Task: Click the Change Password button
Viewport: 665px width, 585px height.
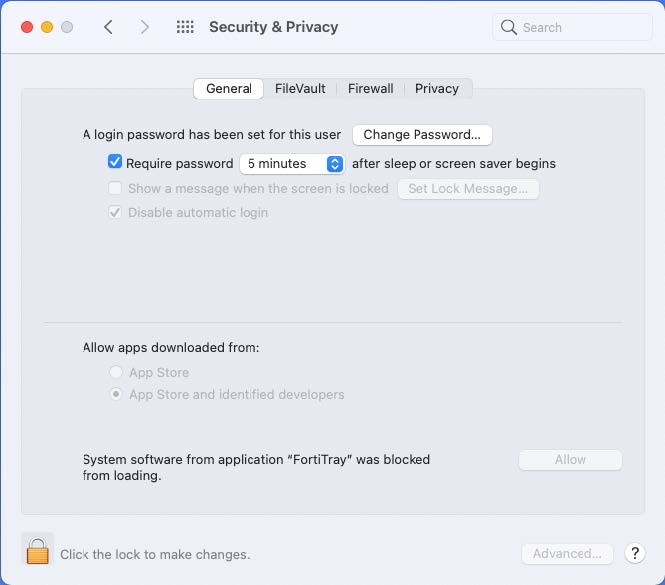Action: pyautogui.click(x=422, y=134)
